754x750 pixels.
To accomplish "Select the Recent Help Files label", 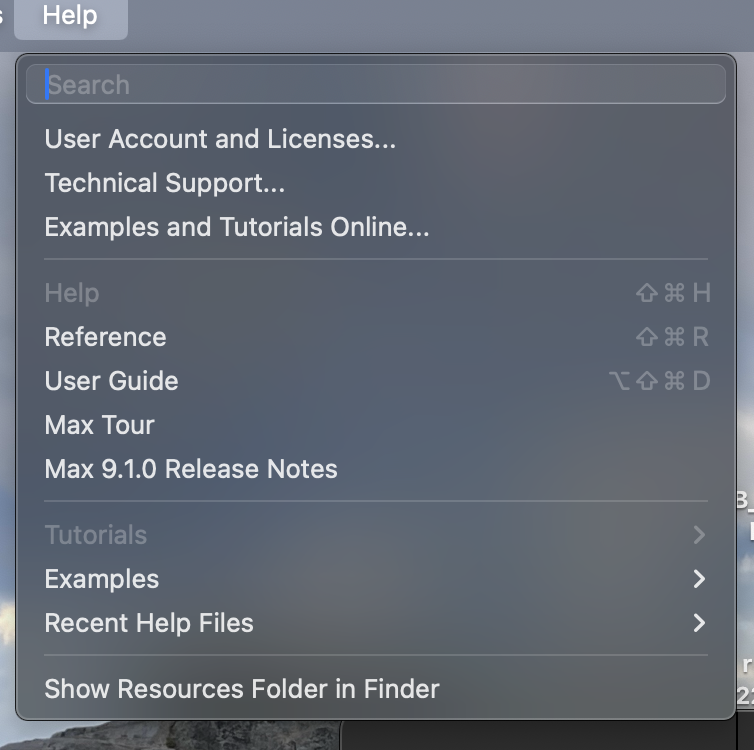I will tap(149, 623).
